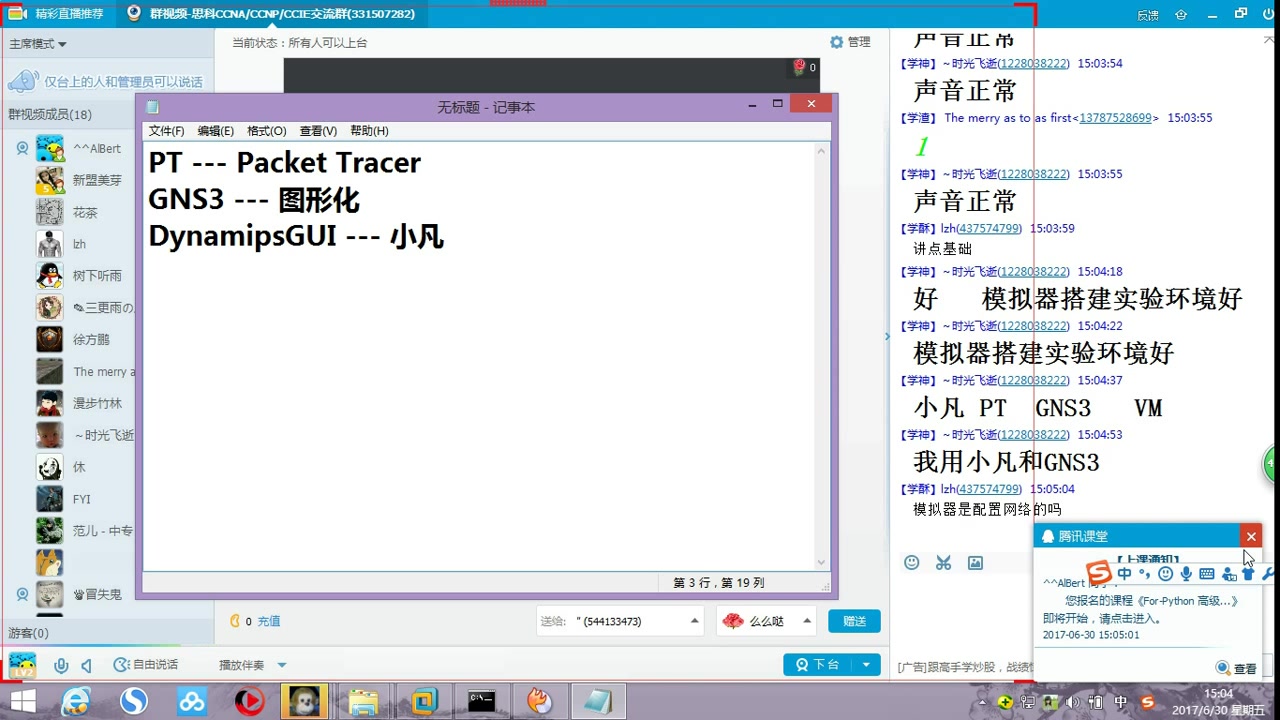
Task: Open dropdown arrow next to 下台
Action: click(x=865, y=665)
